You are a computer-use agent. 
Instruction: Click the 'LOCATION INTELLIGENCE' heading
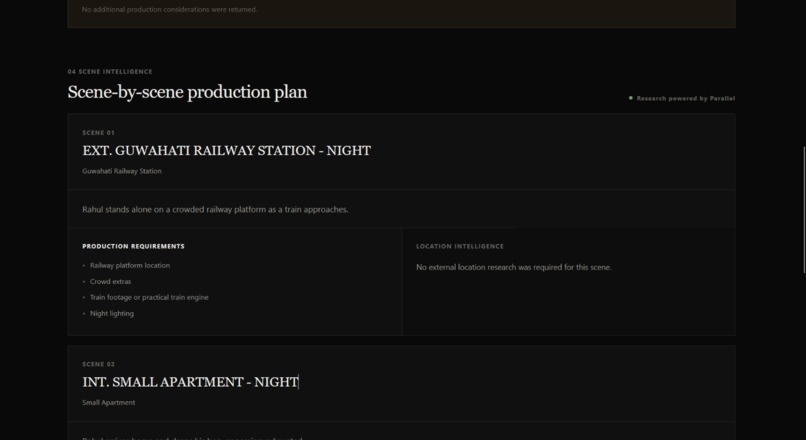click(x=460, y=246)
